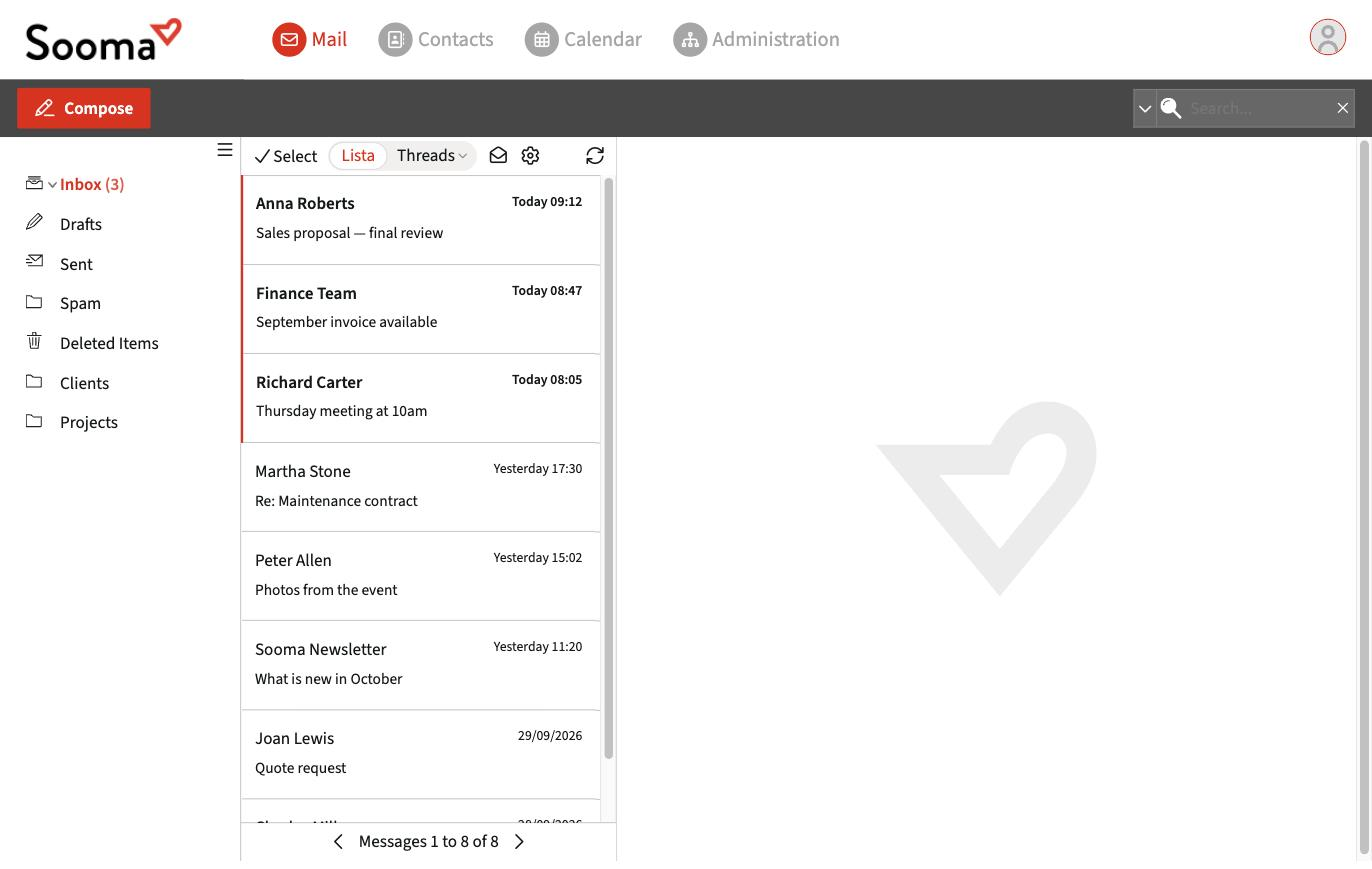Go to previous page of messages
Viewport: 1372px width, 869px height.
pyautogui.click(x=338, y=842)
